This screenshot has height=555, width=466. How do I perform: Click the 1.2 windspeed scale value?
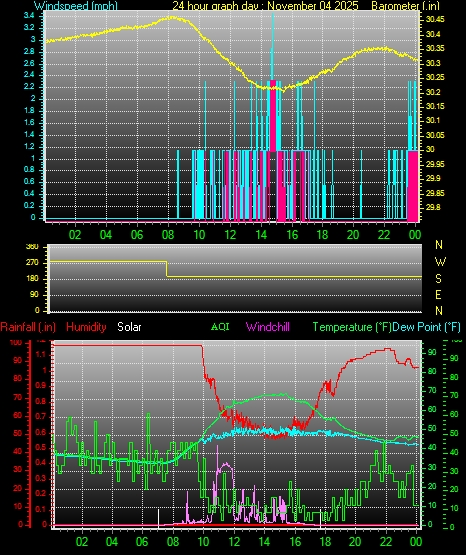coord(29,146)
